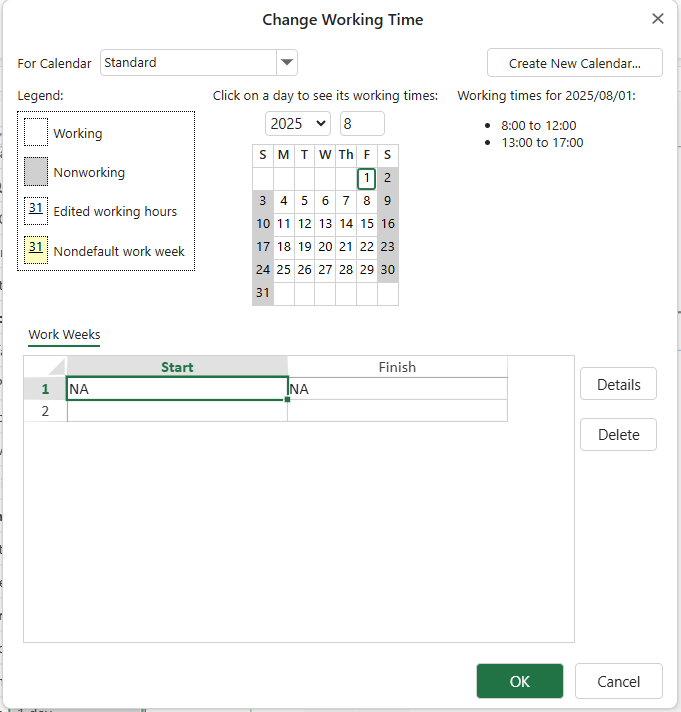
Task: Open the For Calendar dropdown arrow
Action: 287,62
